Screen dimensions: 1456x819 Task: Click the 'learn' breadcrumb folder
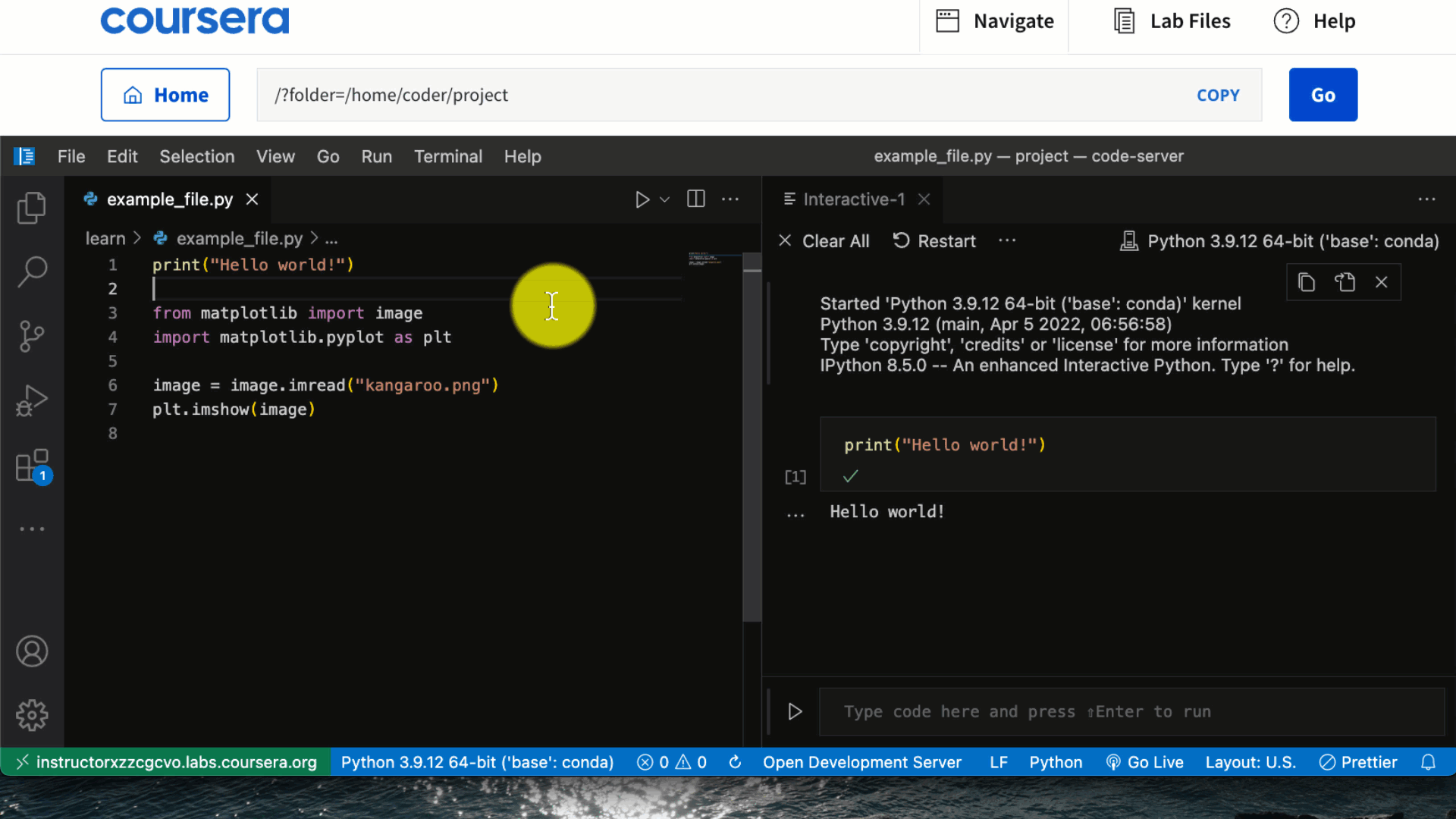pos(105,238)
